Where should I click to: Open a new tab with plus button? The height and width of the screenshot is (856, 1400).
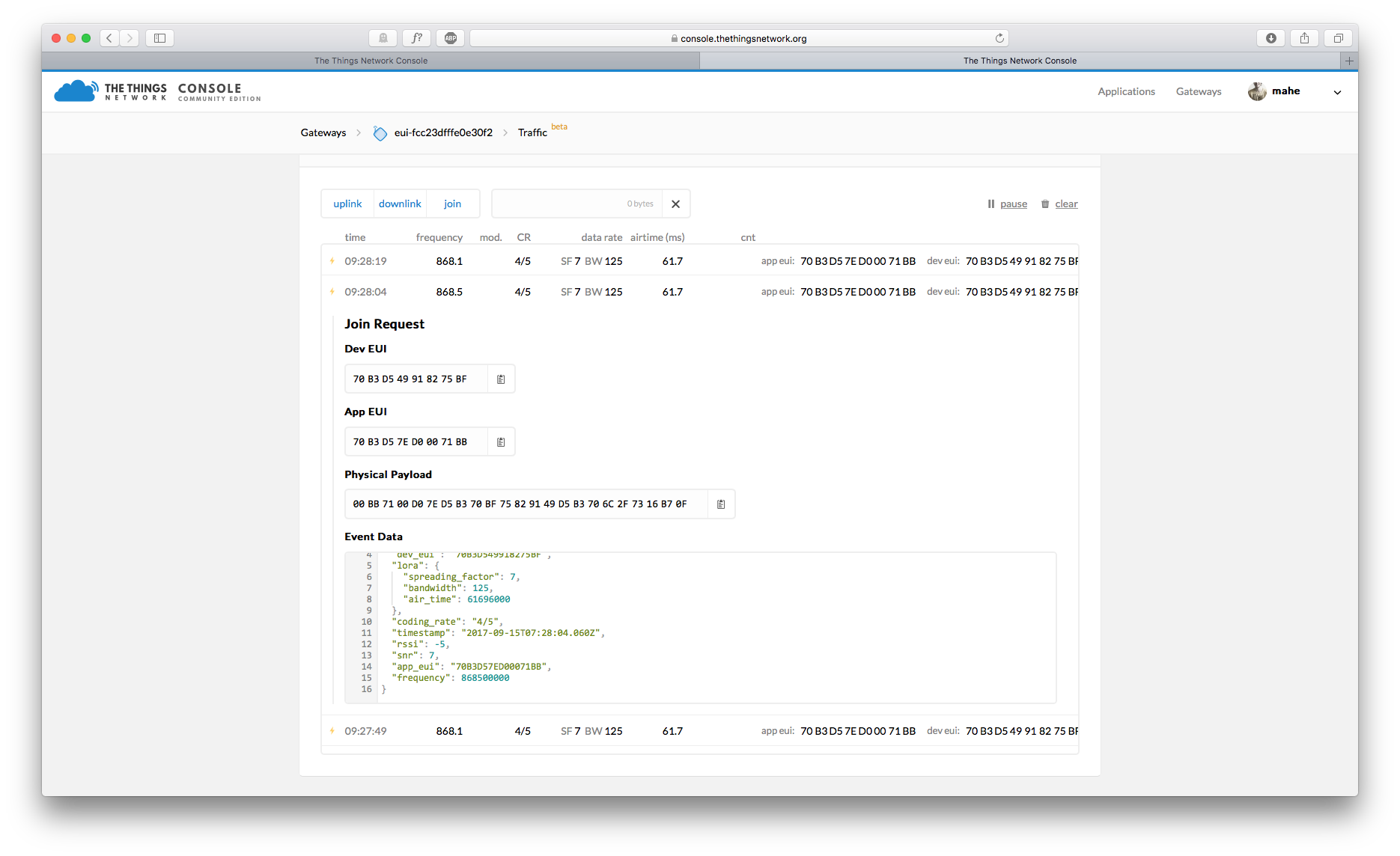click(x=1349, y=61)
